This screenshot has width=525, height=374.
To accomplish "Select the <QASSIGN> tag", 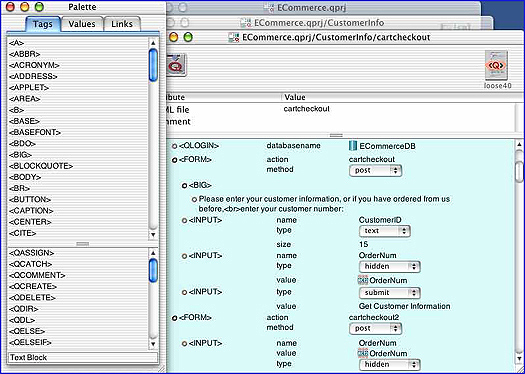I will click(x=31, y=252).
